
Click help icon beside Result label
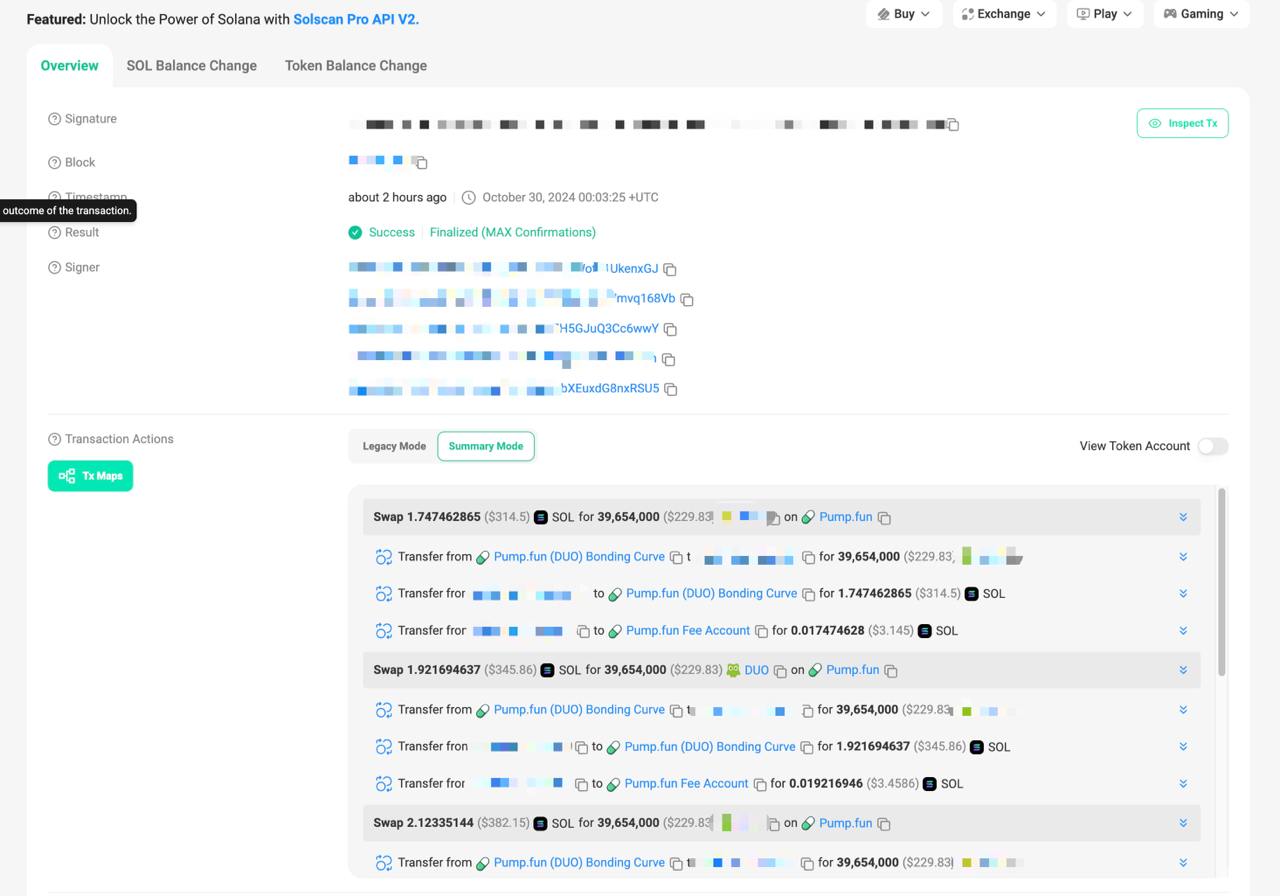point(55,233)
